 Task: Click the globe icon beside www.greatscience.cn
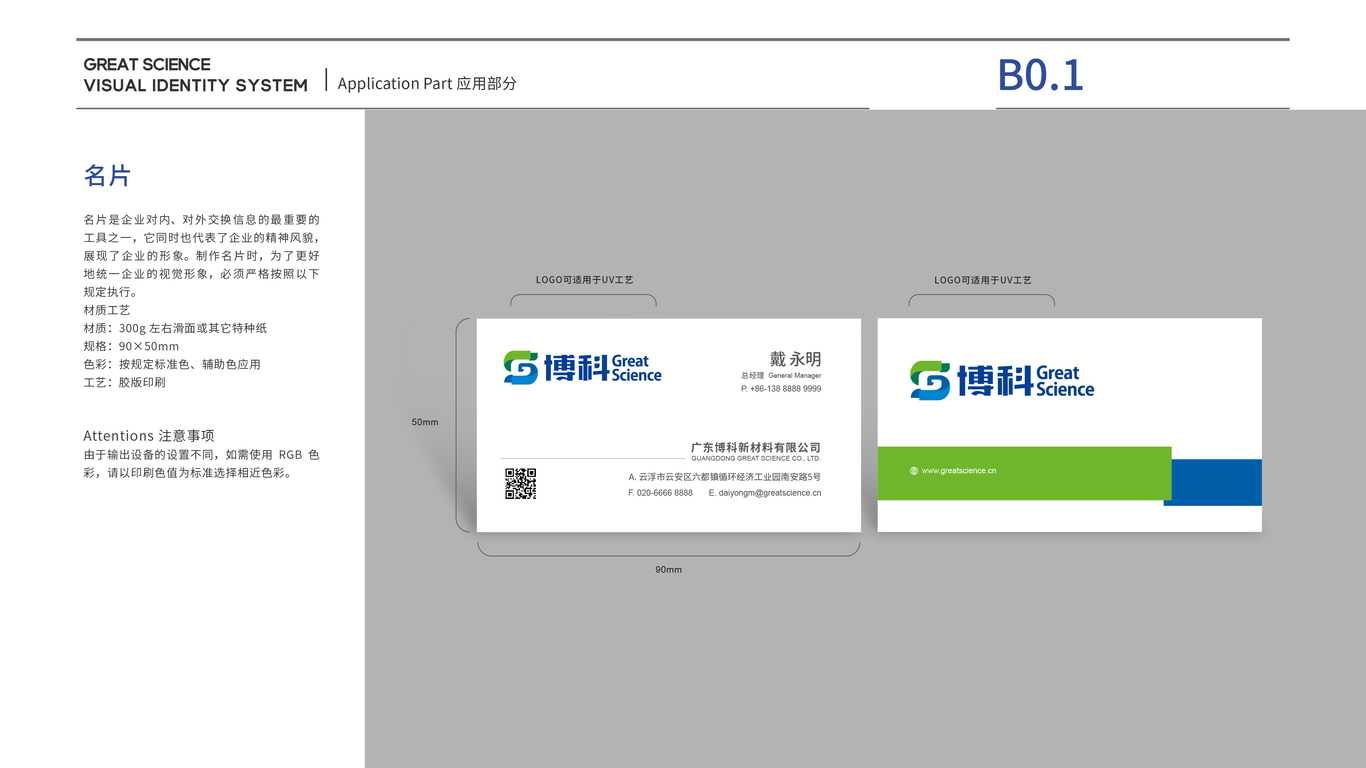(914, 471)
